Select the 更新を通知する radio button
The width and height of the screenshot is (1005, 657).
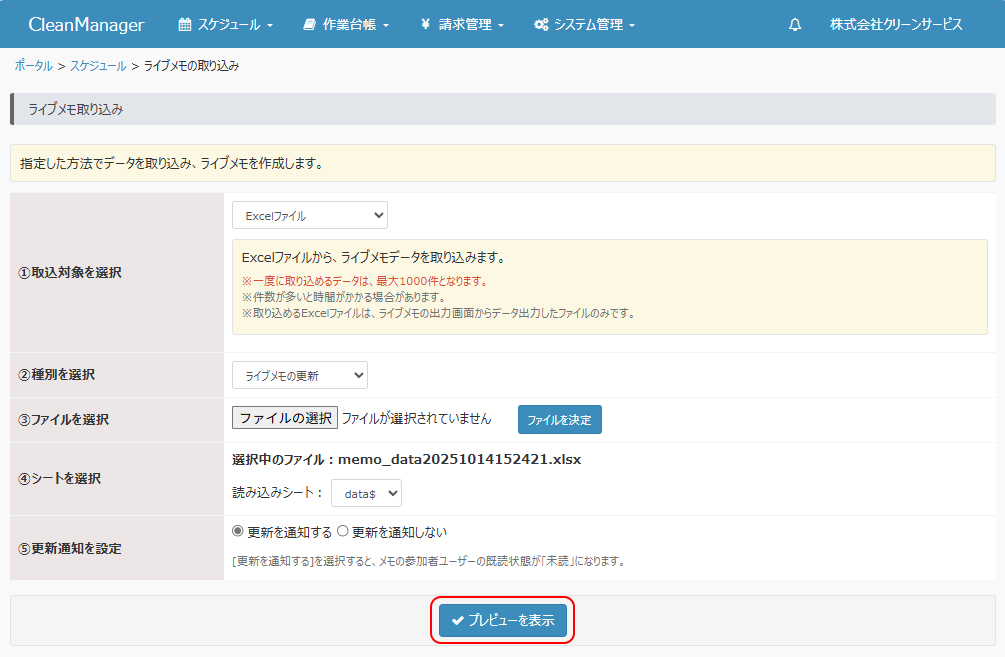pyautogui.click(x=238, y=532)
